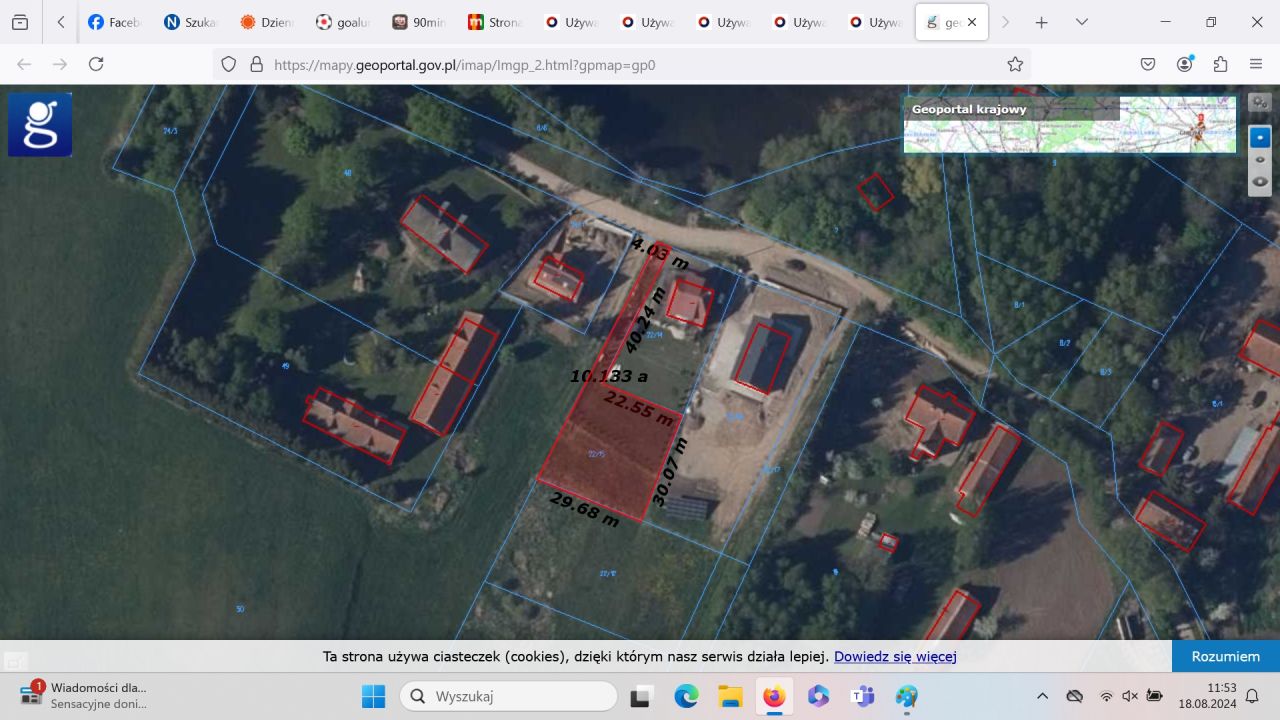1280x720 pixels.
Task: Bookmark this page with the star icon
Action: click(x=1015, y=64)
